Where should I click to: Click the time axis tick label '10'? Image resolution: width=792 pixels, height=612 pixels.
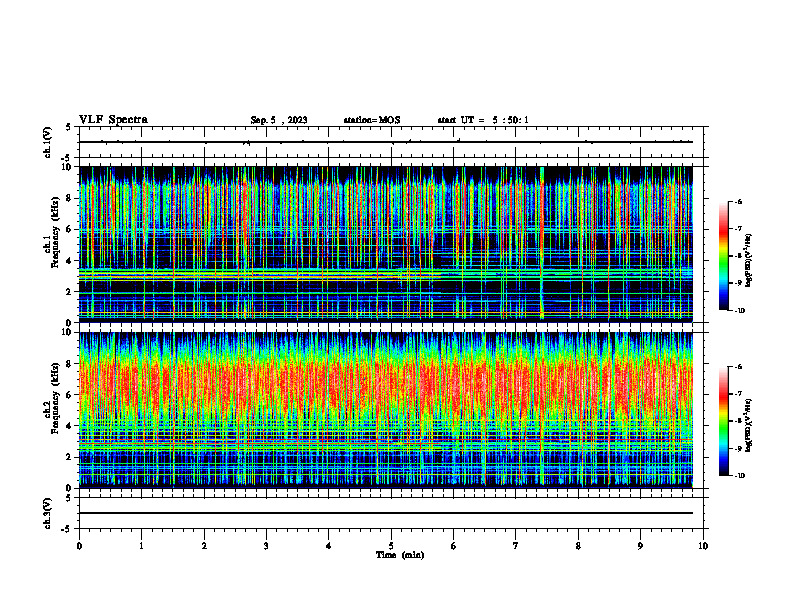coord(703,546)
